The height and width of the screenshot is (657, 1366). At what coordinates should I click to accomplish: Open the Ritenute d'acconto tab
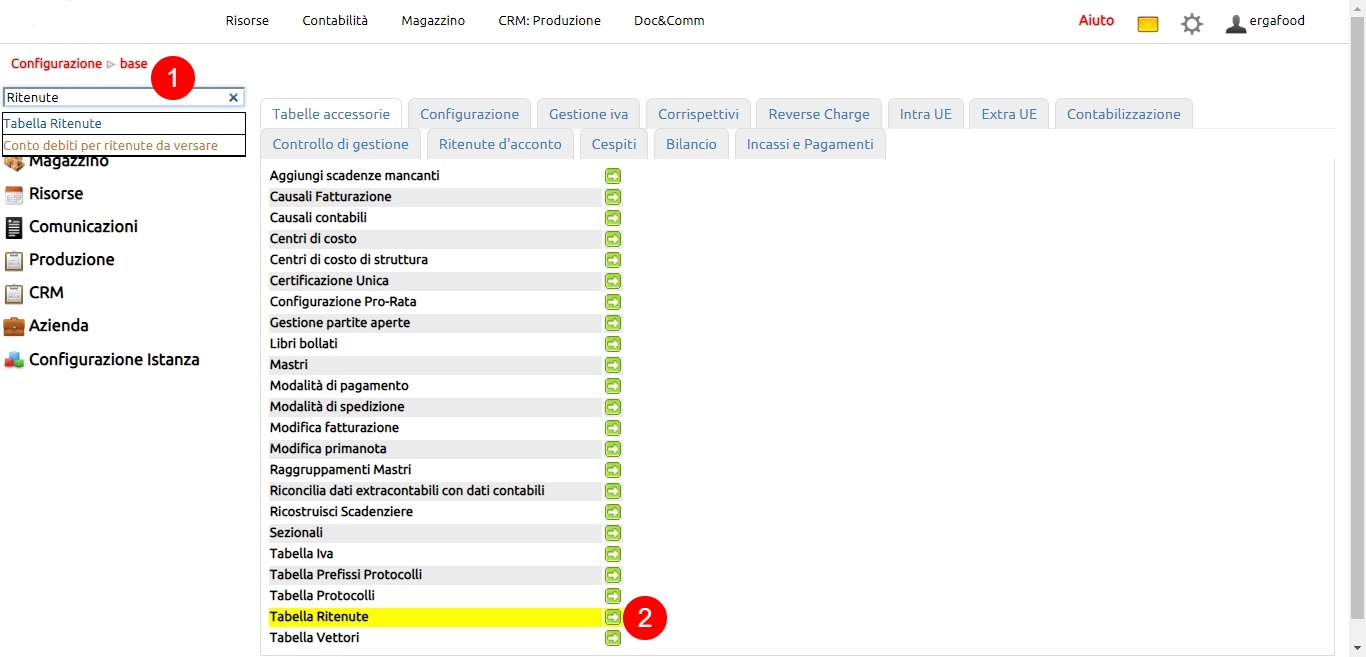click(500, 144)
